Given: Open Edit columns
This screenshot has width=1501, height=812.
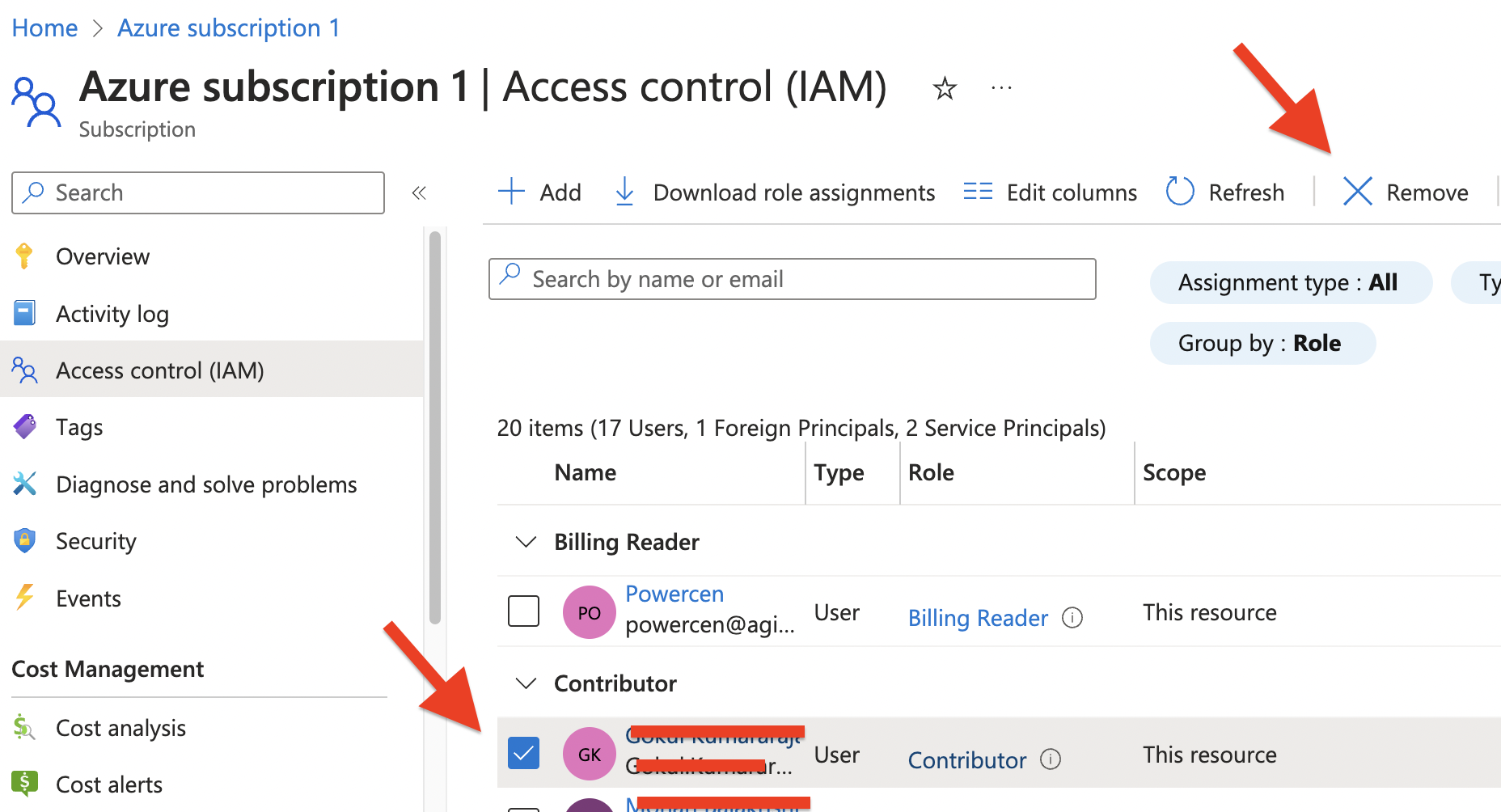Looking at the screenshot, I should tap(1050, 192).
